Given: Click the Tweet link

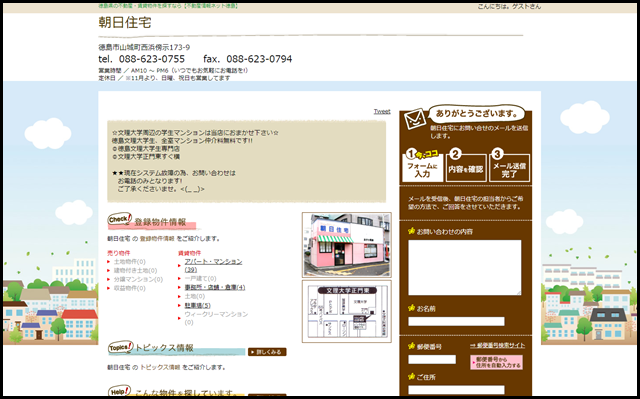Looking at the screenshot, I should pos(382,111).
